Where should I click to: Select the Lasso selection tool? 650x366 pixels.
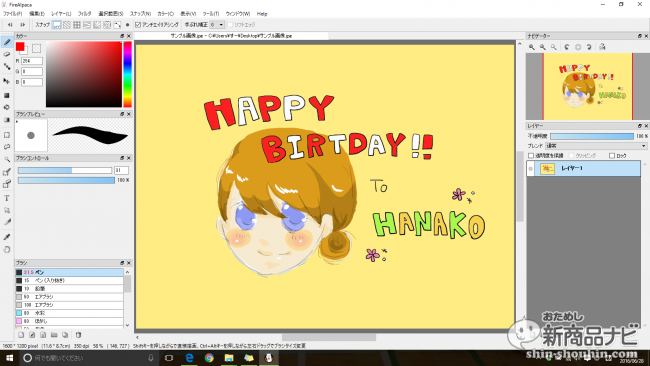point(7,147)
